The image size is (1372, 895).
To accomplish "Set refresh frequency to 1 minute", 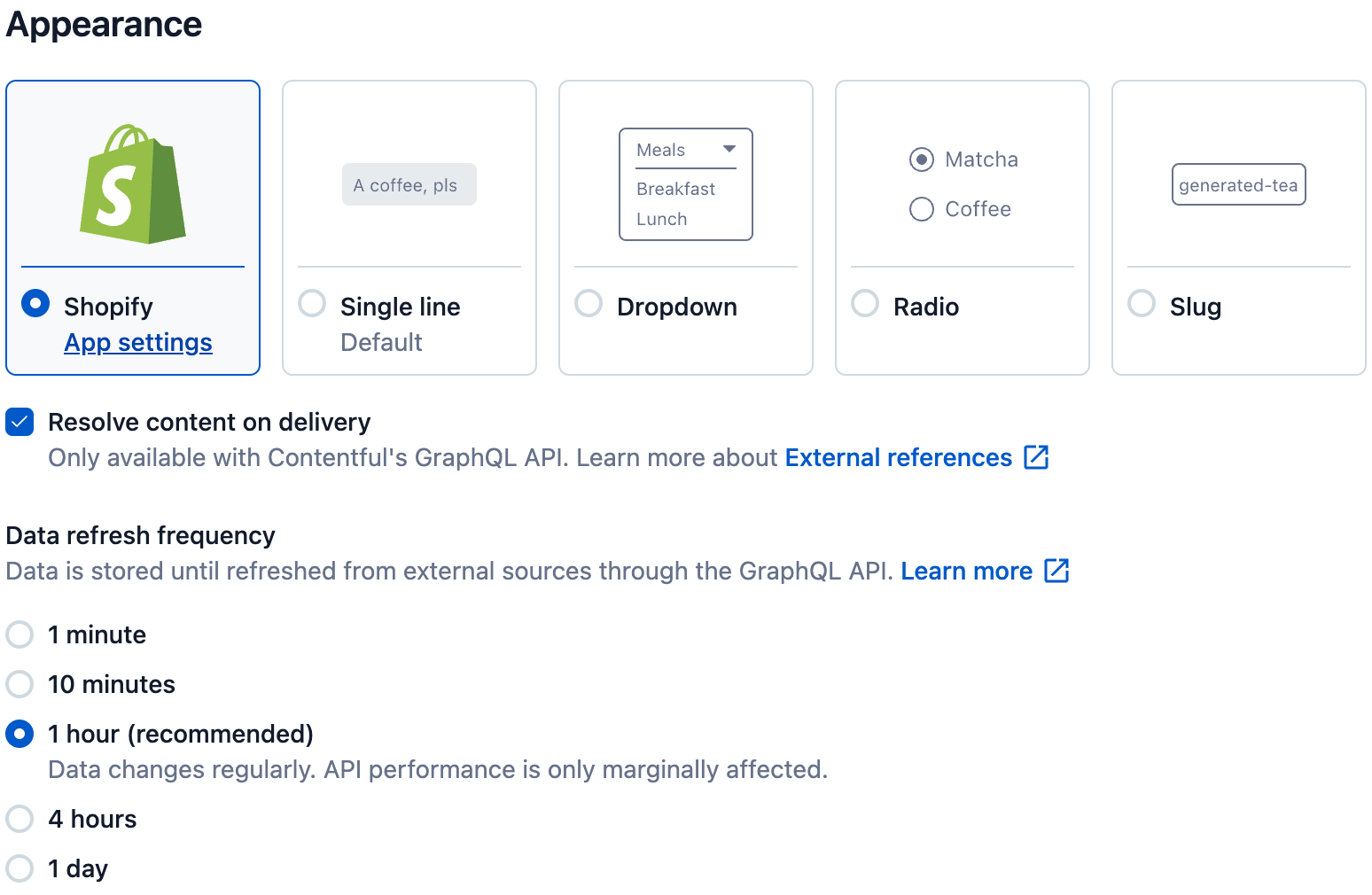I will click(x=19, y=634).
